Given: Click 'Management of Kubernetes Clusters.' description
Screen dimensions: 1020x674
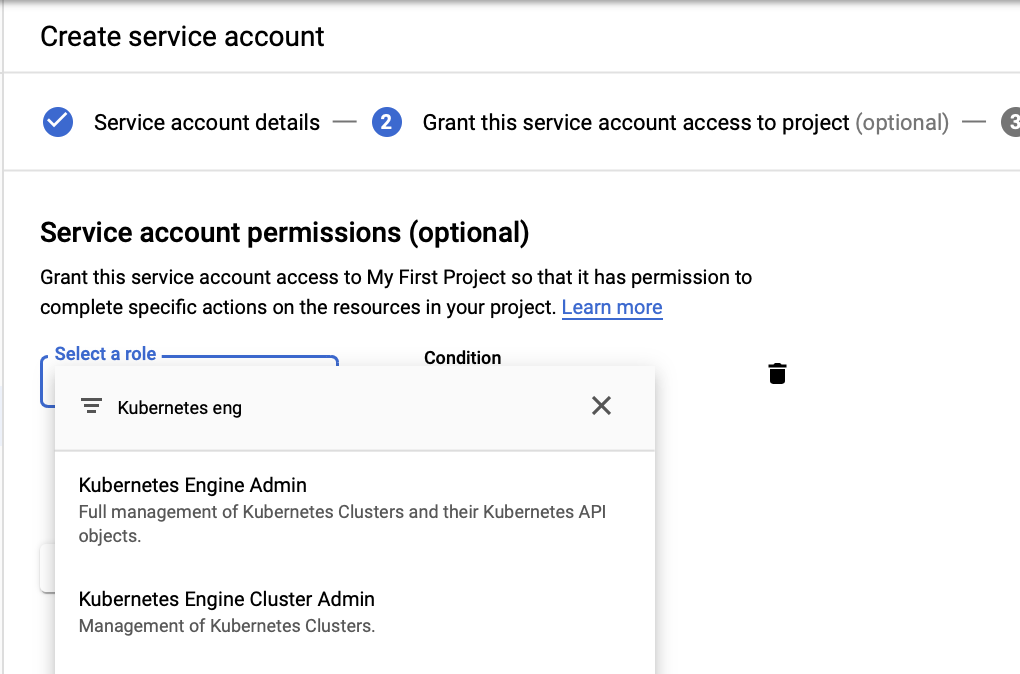Looking at the screenshot, I should tap(227, 626).
